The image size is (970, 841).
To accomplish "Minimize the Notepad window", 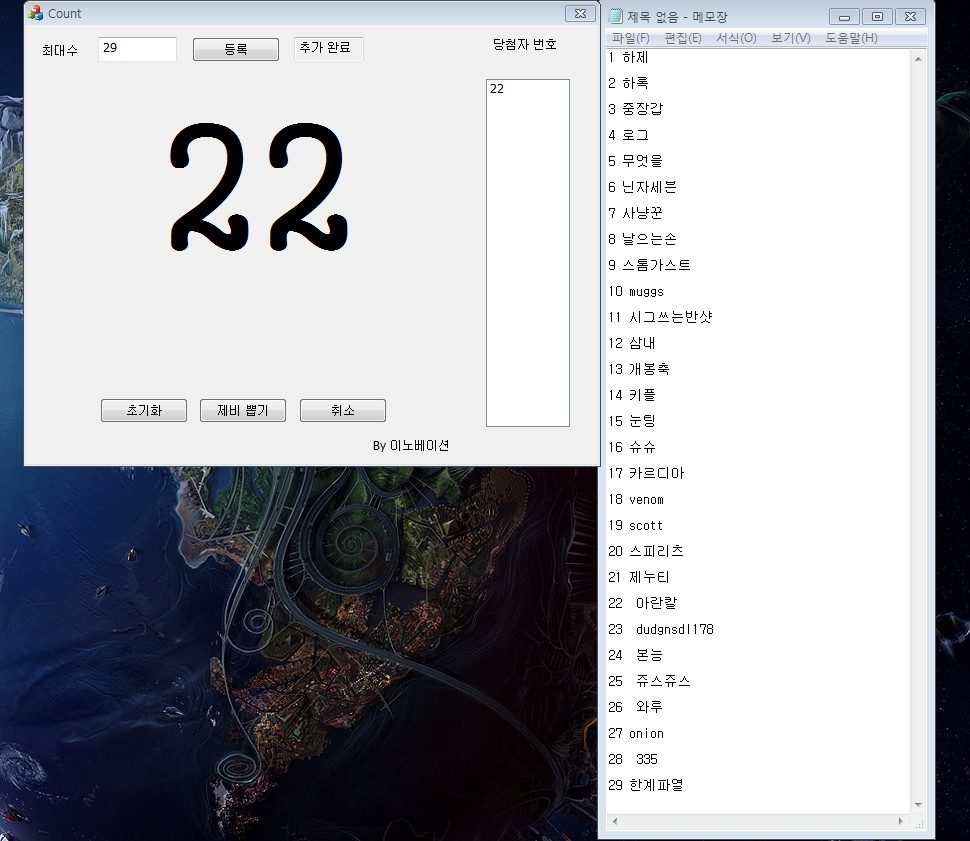I will (x=844, y=17).
